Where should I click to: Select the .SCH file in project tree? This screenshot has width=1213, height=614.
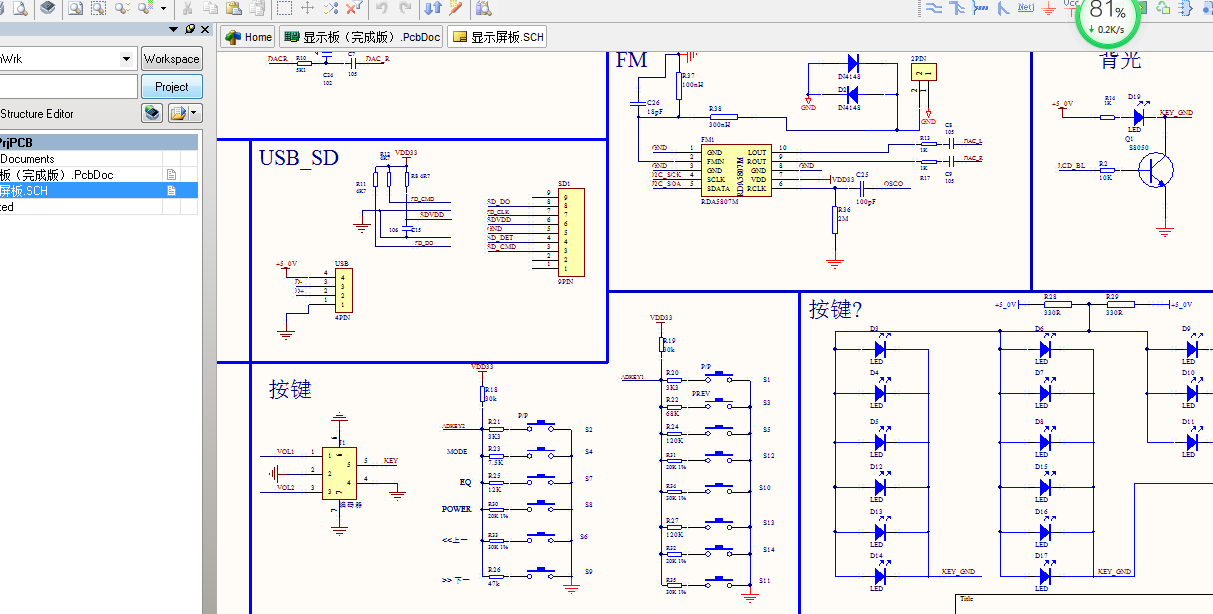(x=101, y=191)
